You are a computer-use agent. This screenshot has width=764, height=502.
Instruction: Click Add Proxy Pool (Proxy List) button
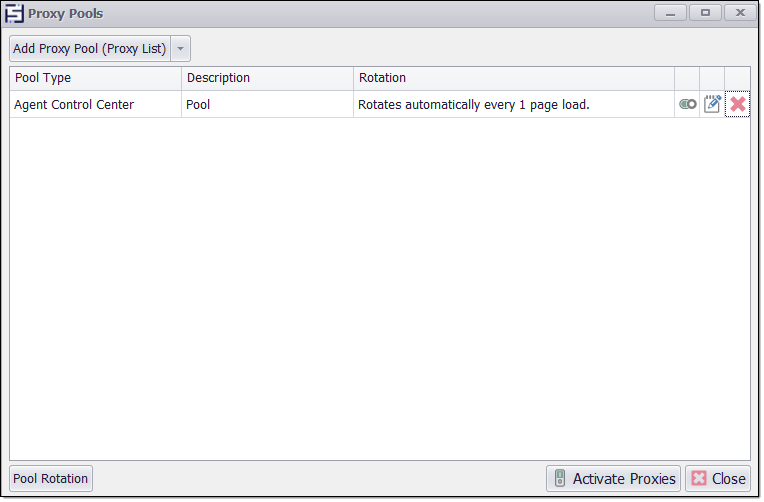pos(90,49)
